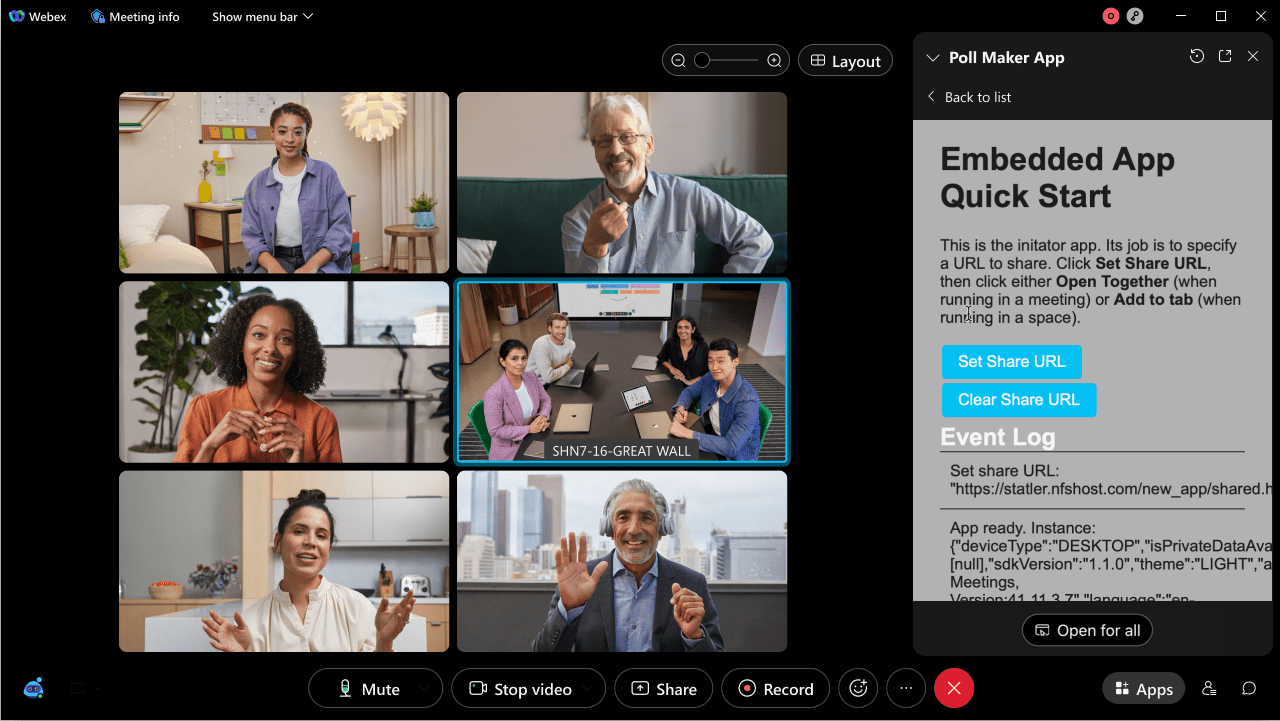
Task: Click the Webex Assistant robot icon
Action: pos(32,688)
